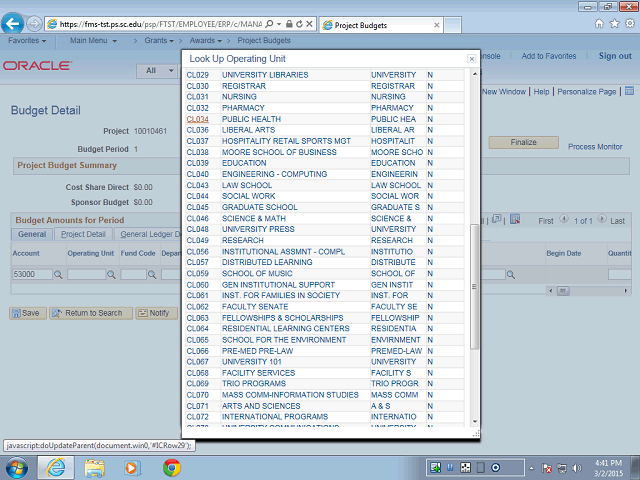Select CL043 LAW SCHOOL link
640x480 pixels.
(x=198, y=185)
